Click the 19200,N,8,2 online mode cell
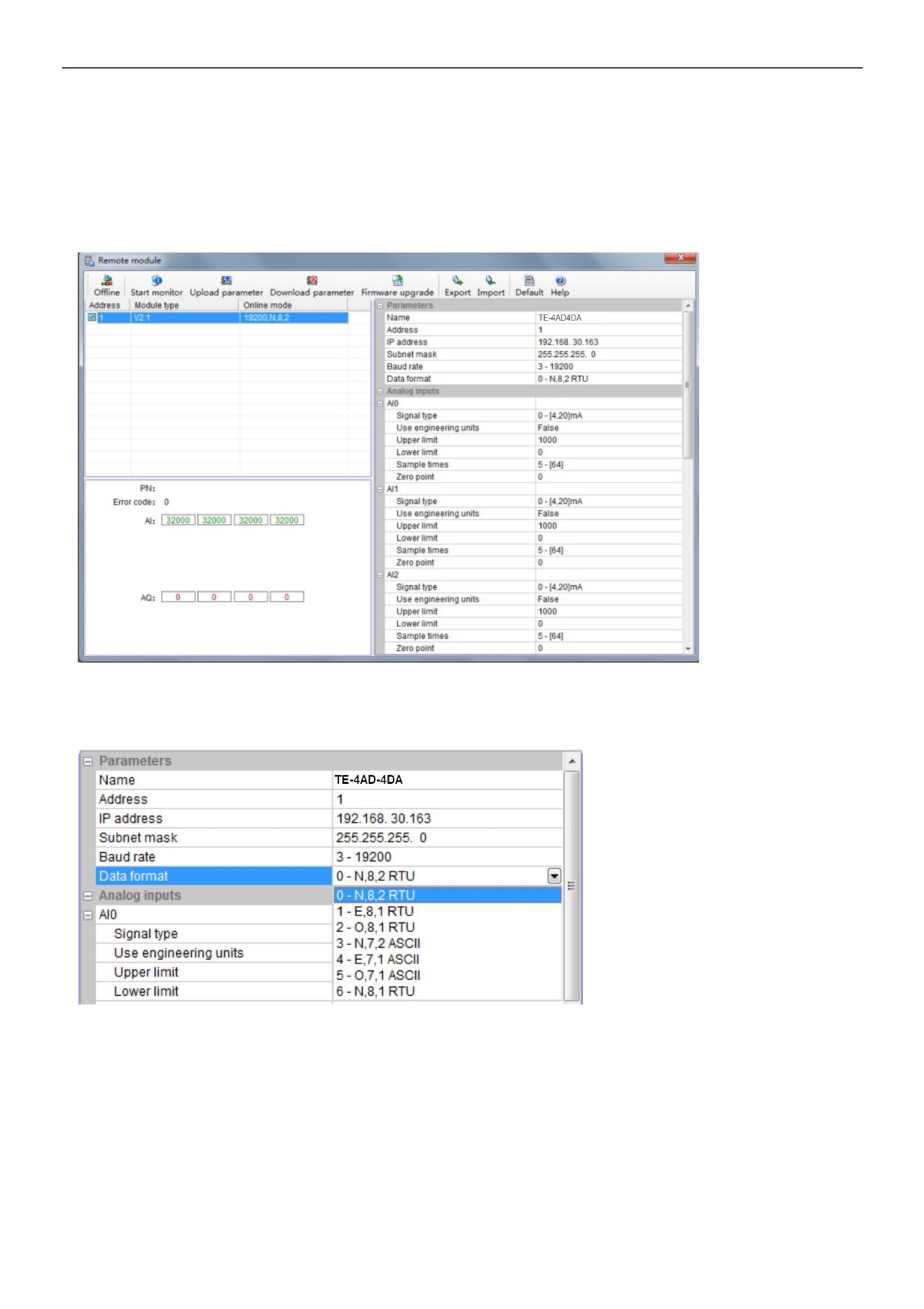The image size is (924, 1309). [294, 318]
